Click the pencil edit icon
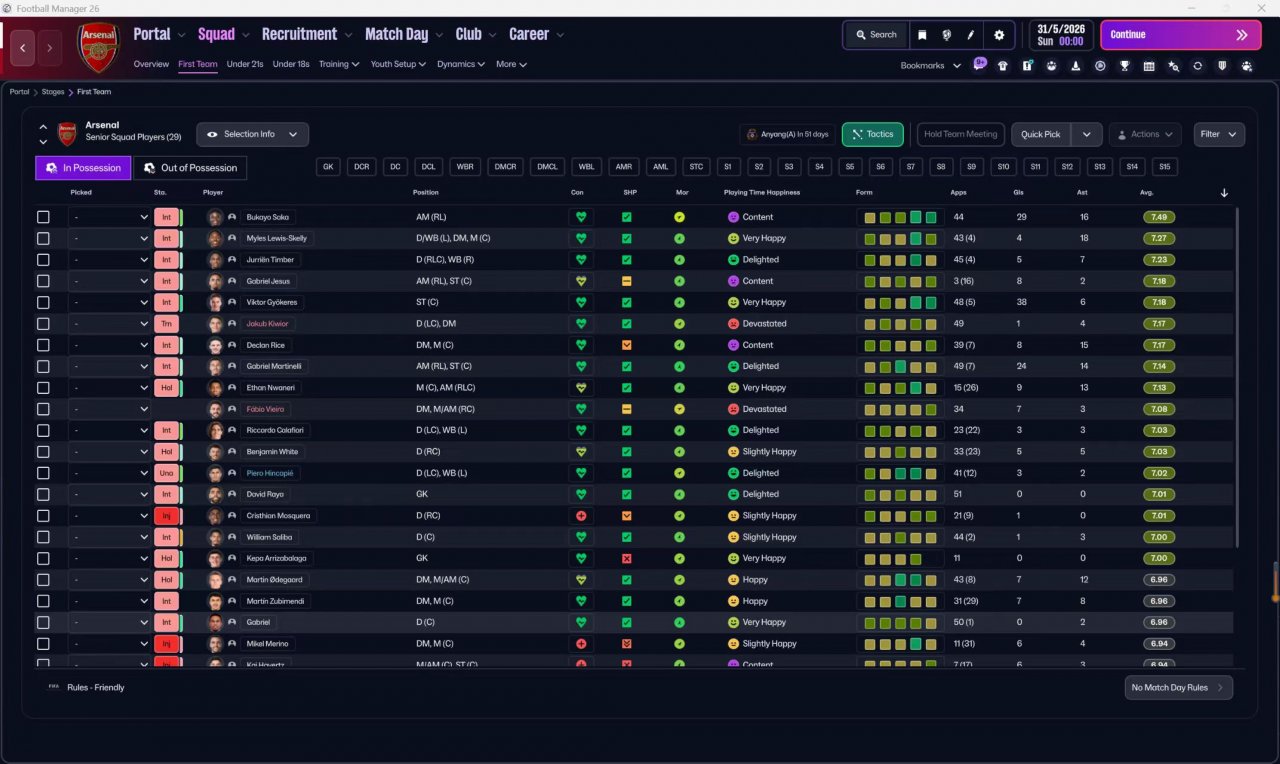1280x764 pixels. pos(970,35)
